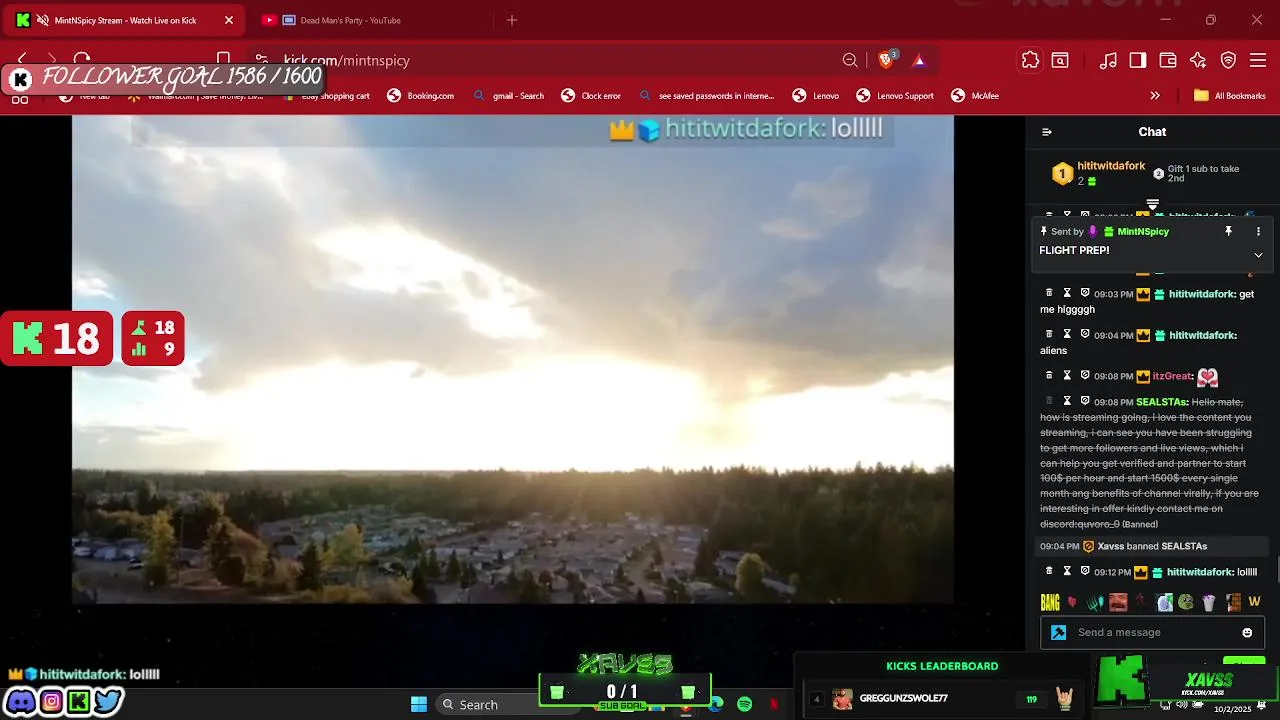The width and height of the screenshot is (1280, 720).
Task: Bookmark this page from the address bar
Action: (x=224, y=60)
